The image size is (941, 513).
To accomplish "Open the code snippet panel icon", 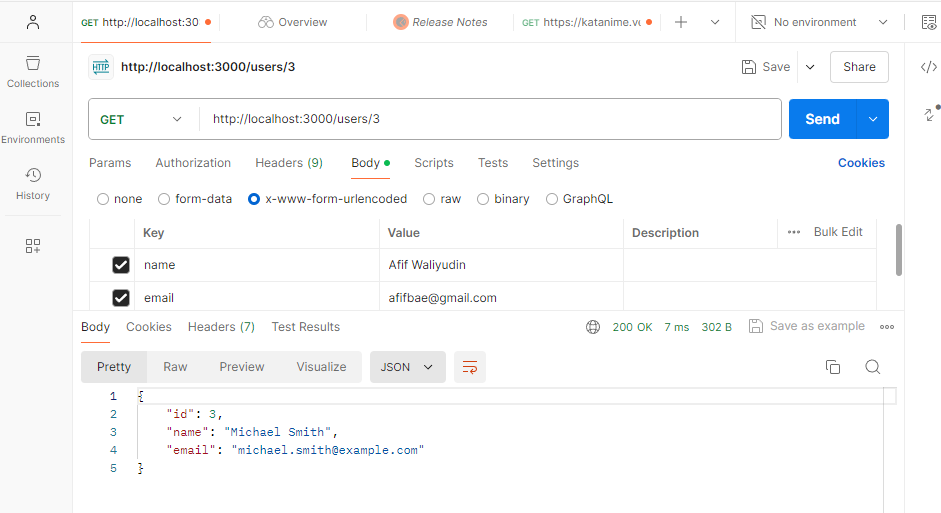I will tap(928, 67).
